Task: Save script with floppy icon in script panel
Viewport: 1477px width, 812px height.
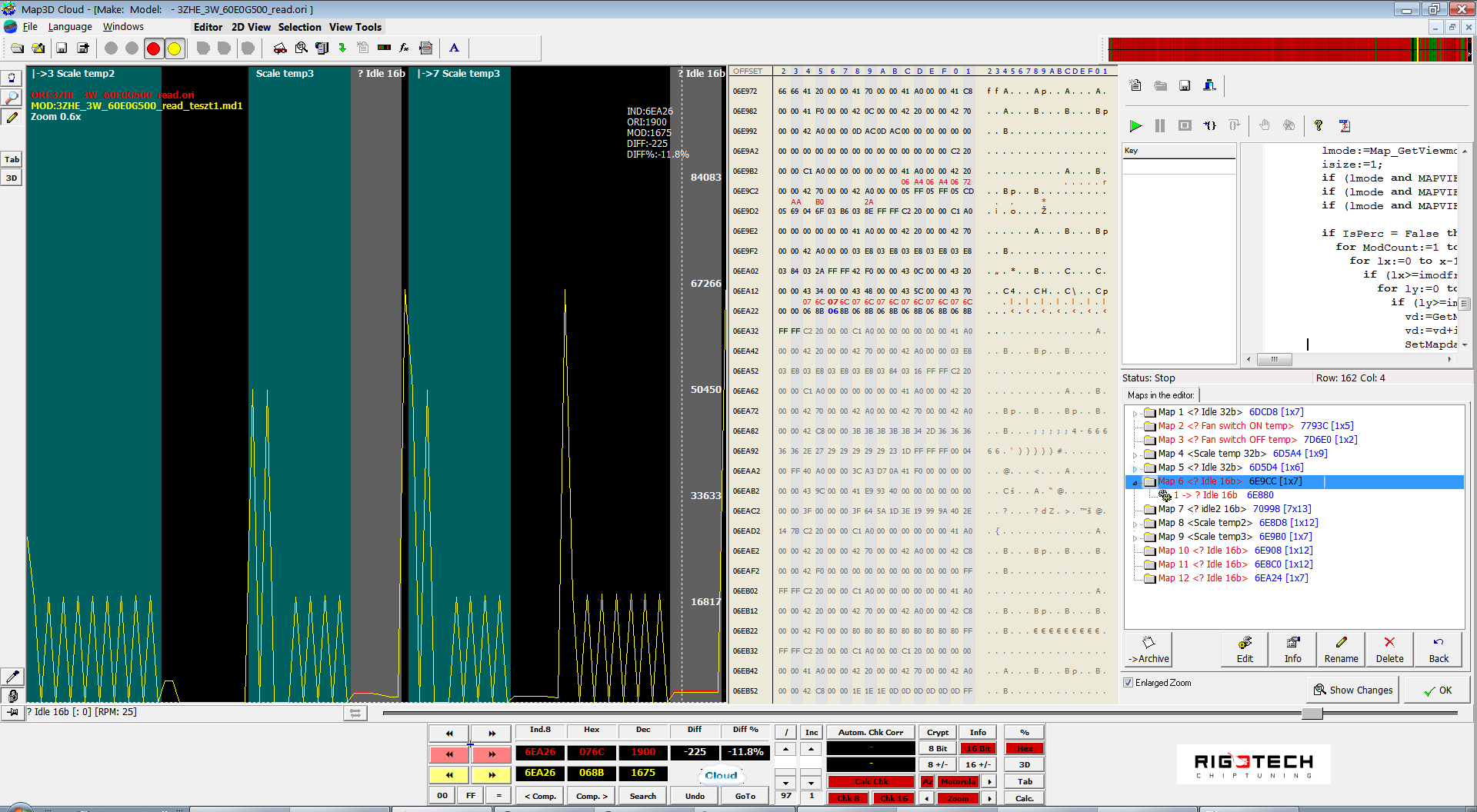Action: click(x=1185, y=85)
